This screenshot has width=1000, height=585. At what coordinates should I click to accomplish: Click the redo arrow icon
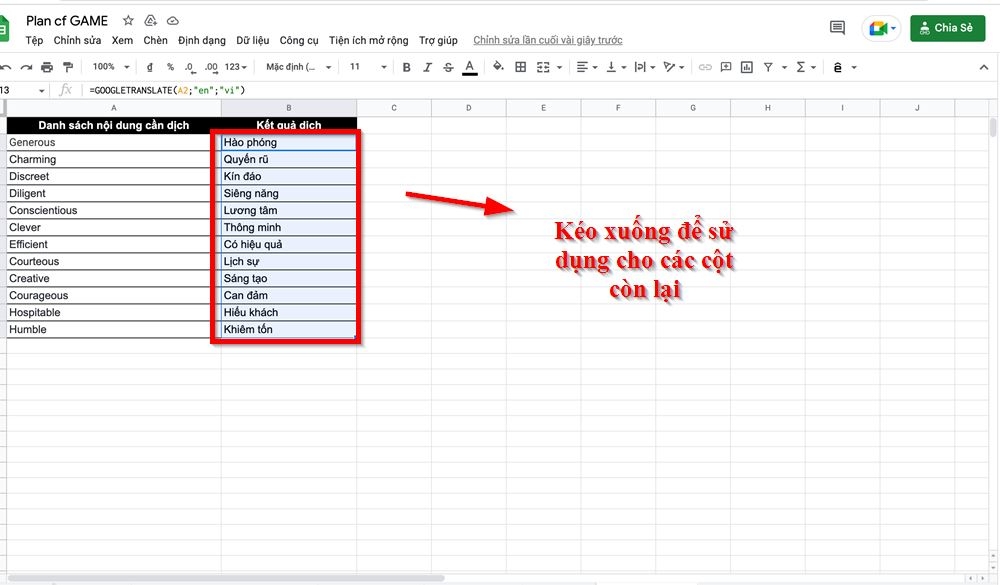point(26,67)
